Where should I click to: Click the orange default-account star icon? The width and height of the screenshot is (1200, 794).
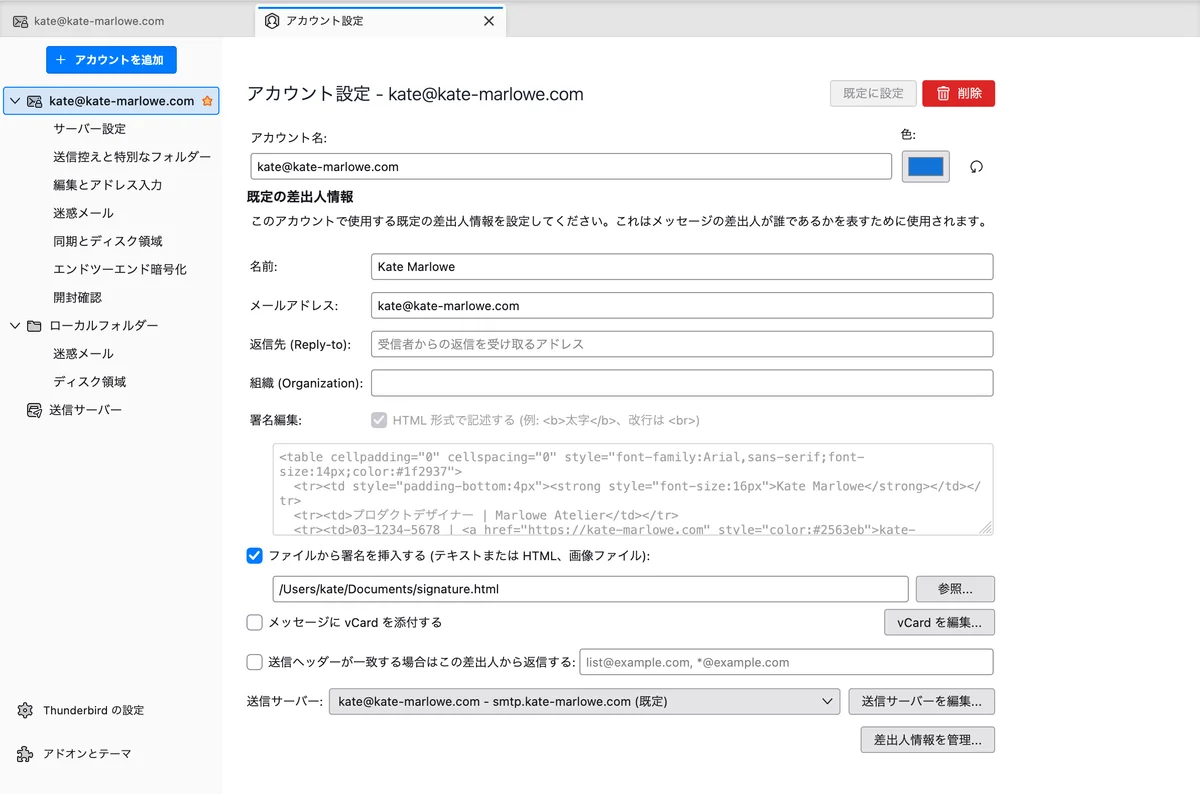207,101
